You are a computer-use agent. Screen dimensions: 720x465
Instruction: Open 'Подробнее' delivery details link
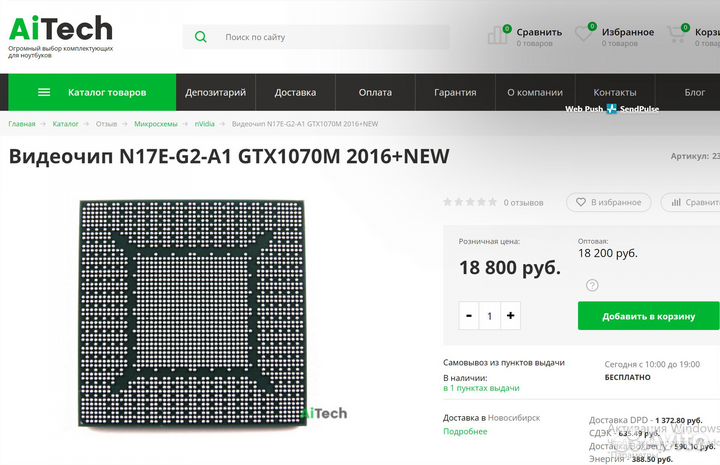point(465,431)
